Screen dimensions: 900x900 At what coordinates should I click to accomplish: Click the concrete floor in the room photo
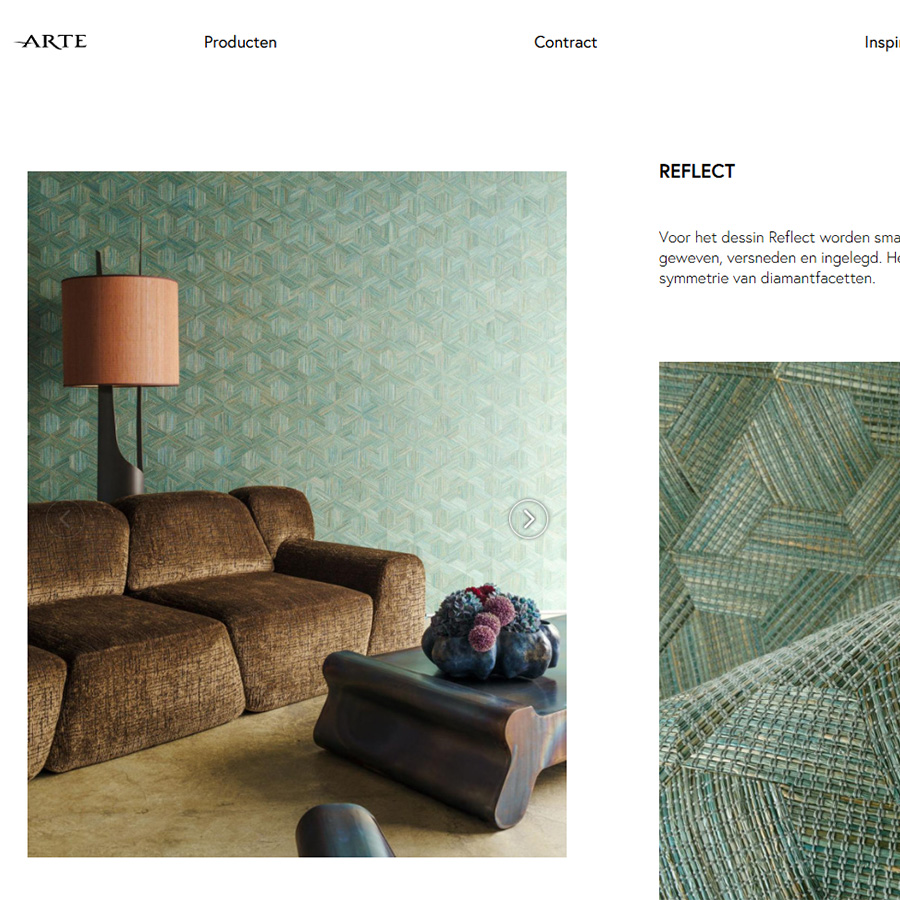[x=172, y=815]
